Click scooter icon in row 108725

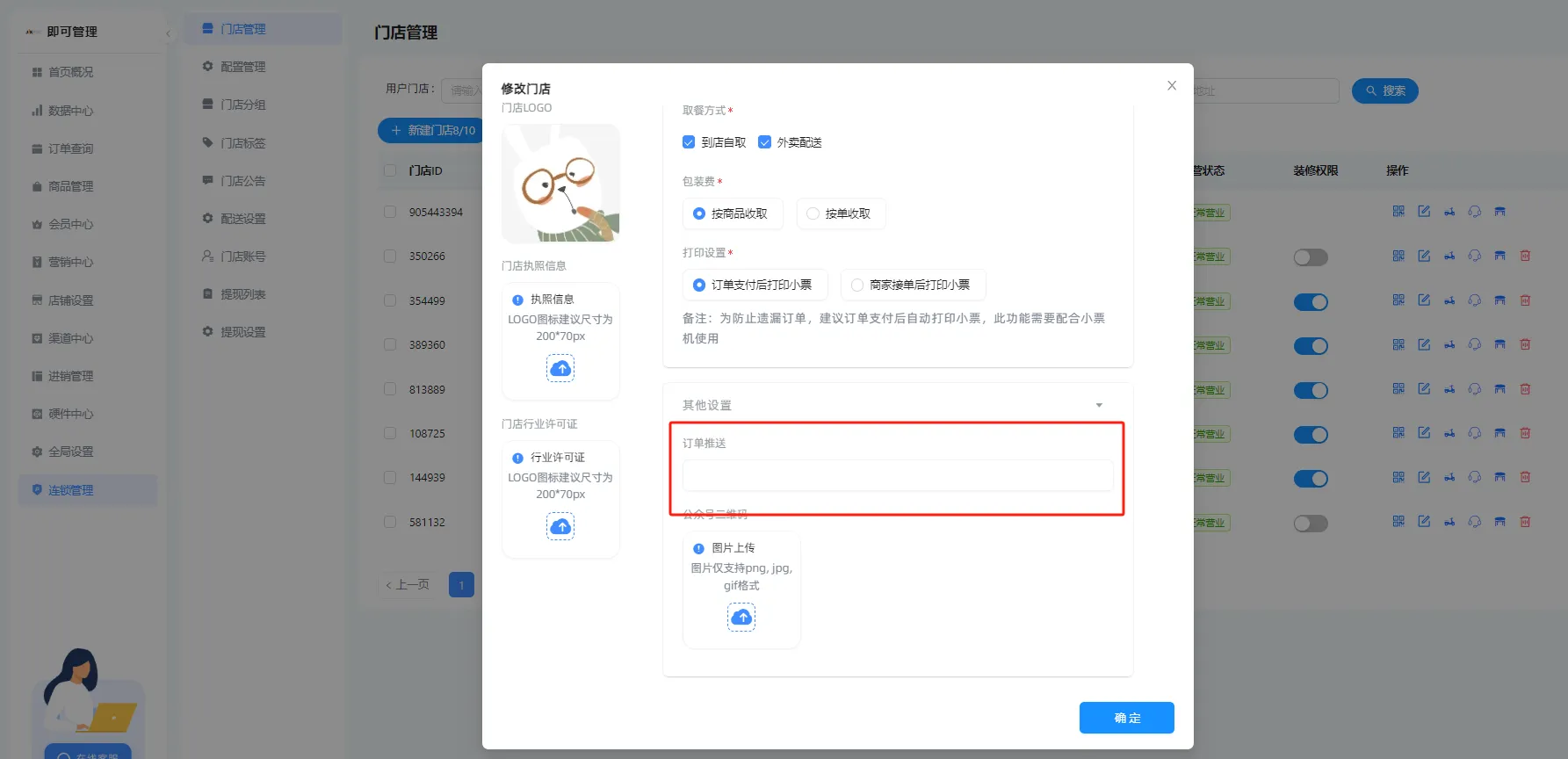click(1449, 433)
